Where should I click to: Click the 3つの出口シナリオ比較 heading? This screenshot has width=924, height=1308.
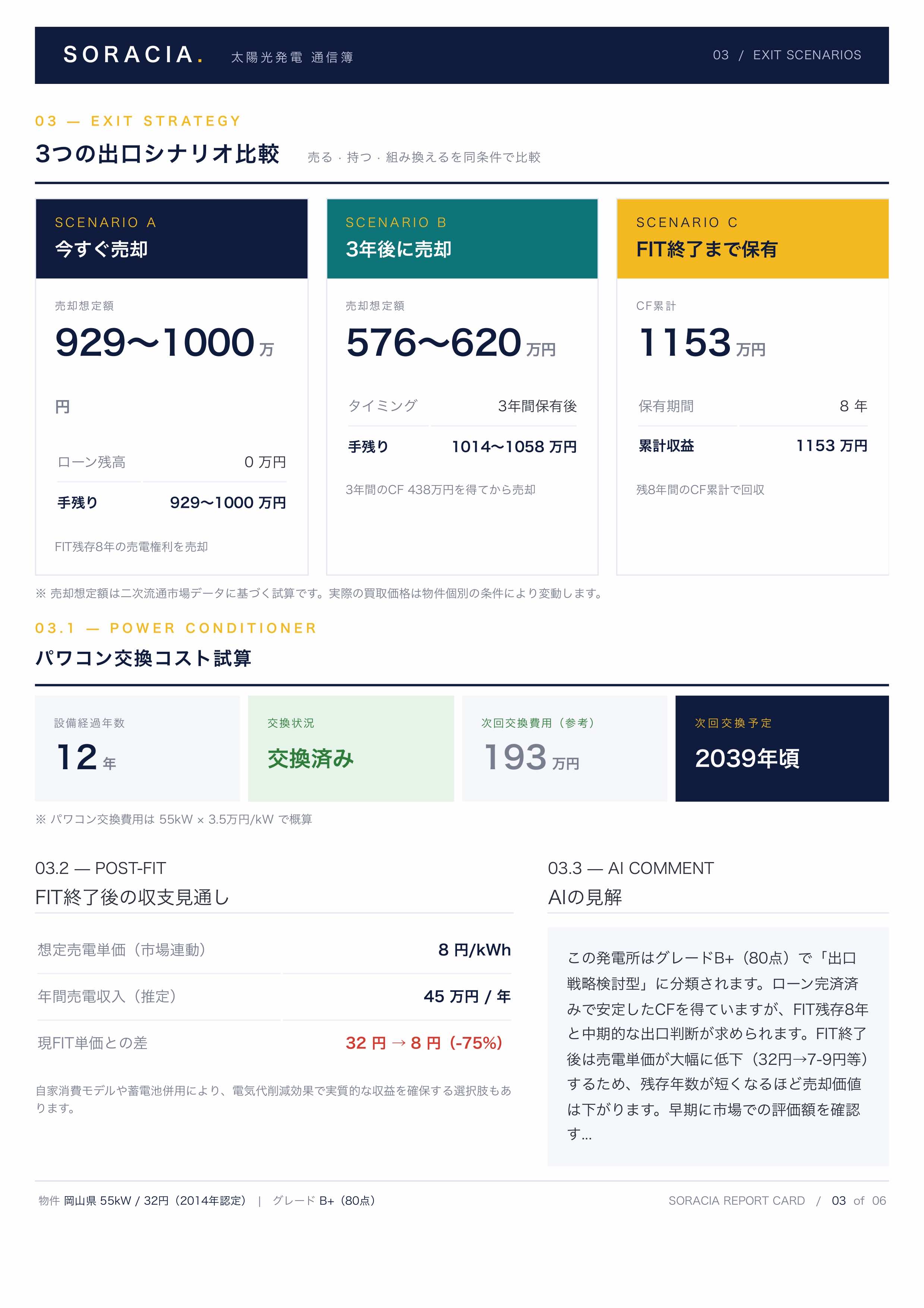point(157,154)
